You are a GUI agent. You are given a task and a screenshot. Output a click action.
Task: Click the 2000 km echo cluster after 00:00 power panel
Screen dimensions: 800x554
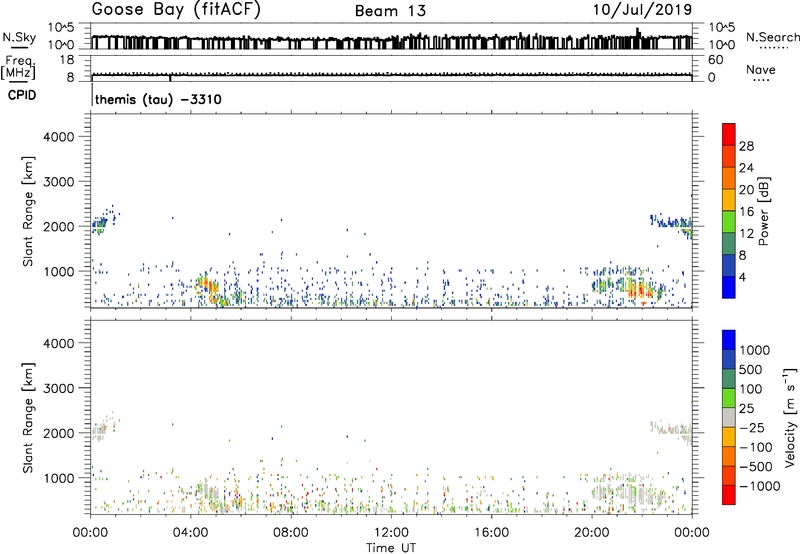pos(101,223)
